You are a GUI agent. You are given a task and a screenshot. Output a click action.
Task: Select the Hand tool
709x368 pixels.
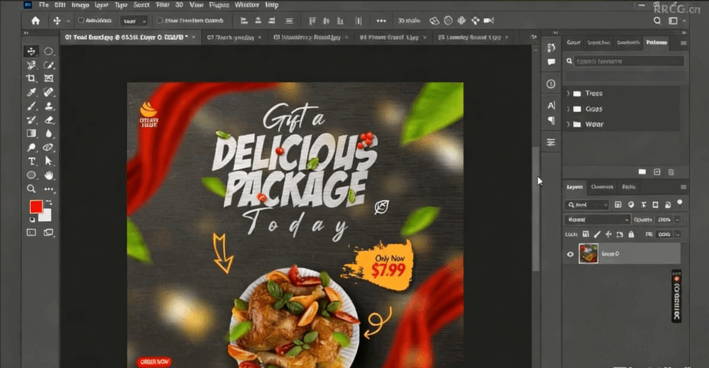[x=48, y=175]
